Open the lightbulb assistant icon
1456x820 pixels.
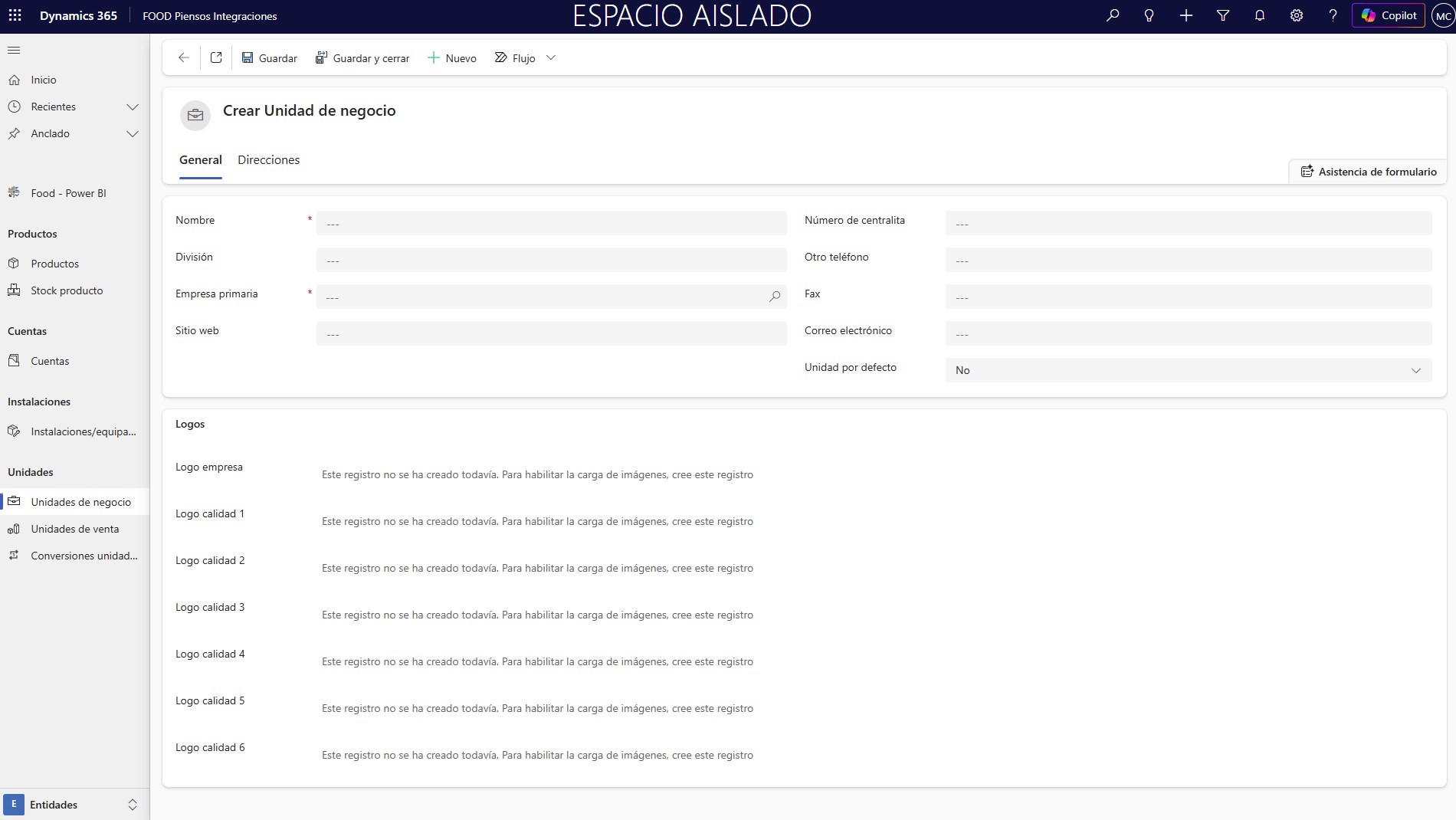click(x=1149, y=15)
